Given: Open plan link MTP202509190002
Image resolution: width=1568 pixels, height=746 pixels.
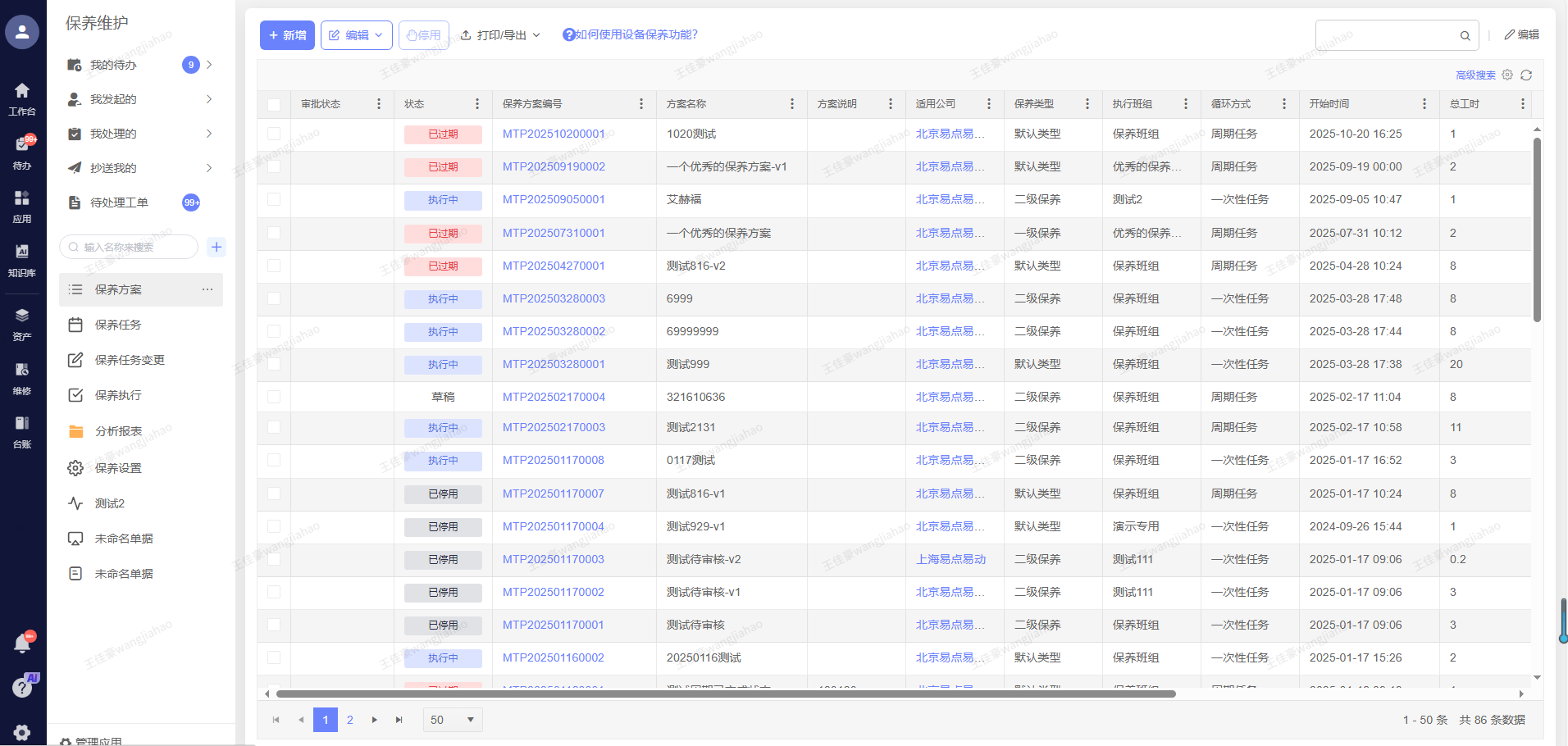Looking at the screenshot, I should (x=554, y=166).
